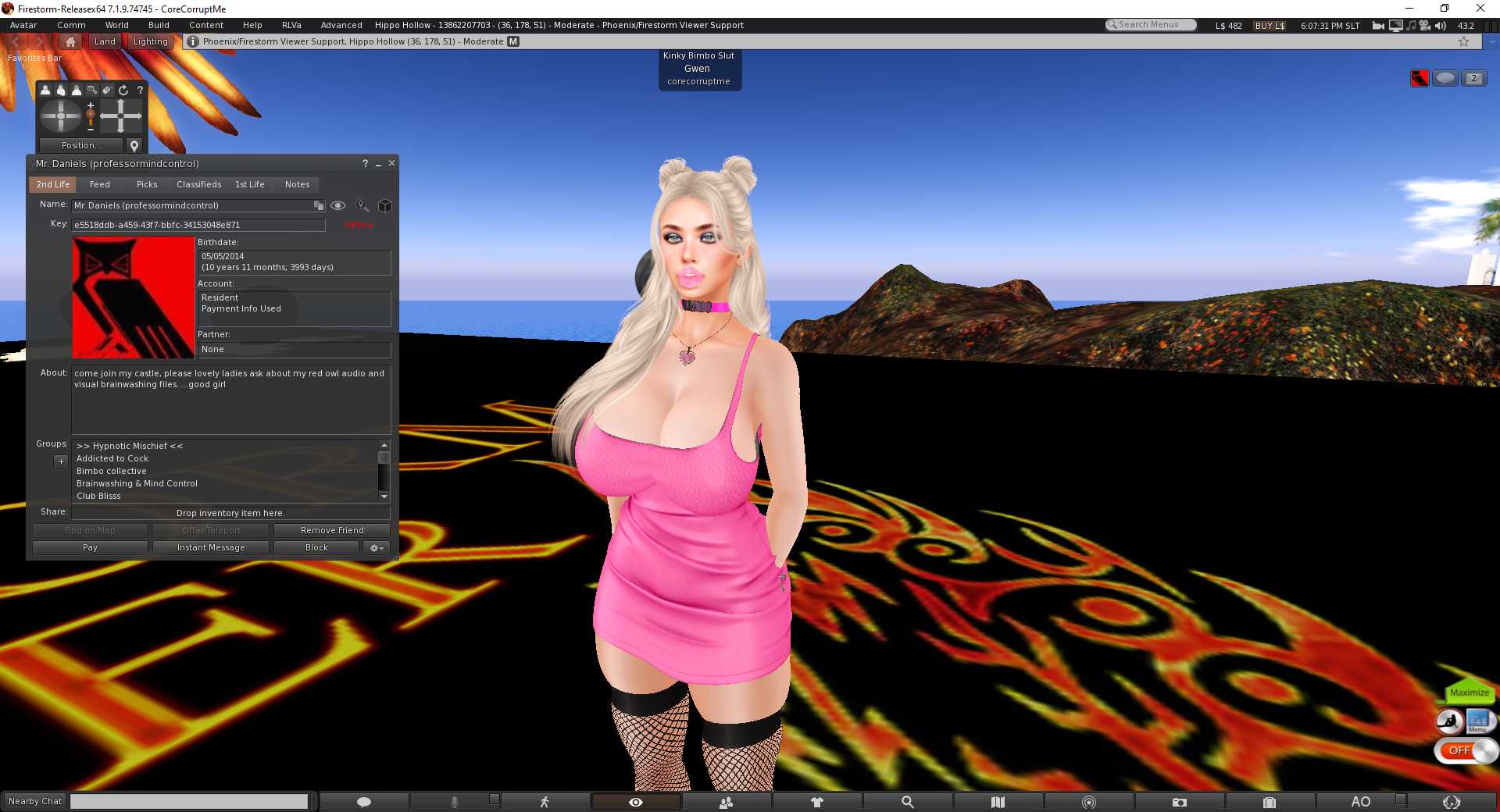Open the Inventory icon in bottom toolbar
This screenshot has width=1500, height=812.
[1270, 802]
